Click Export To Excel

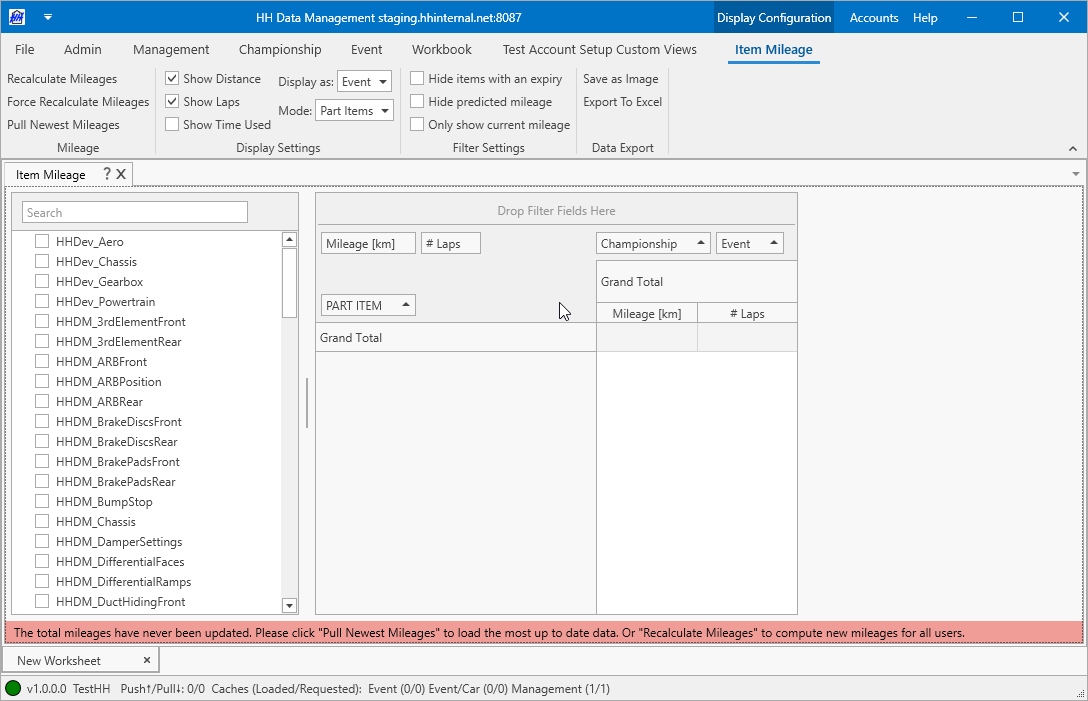[622, 101]
